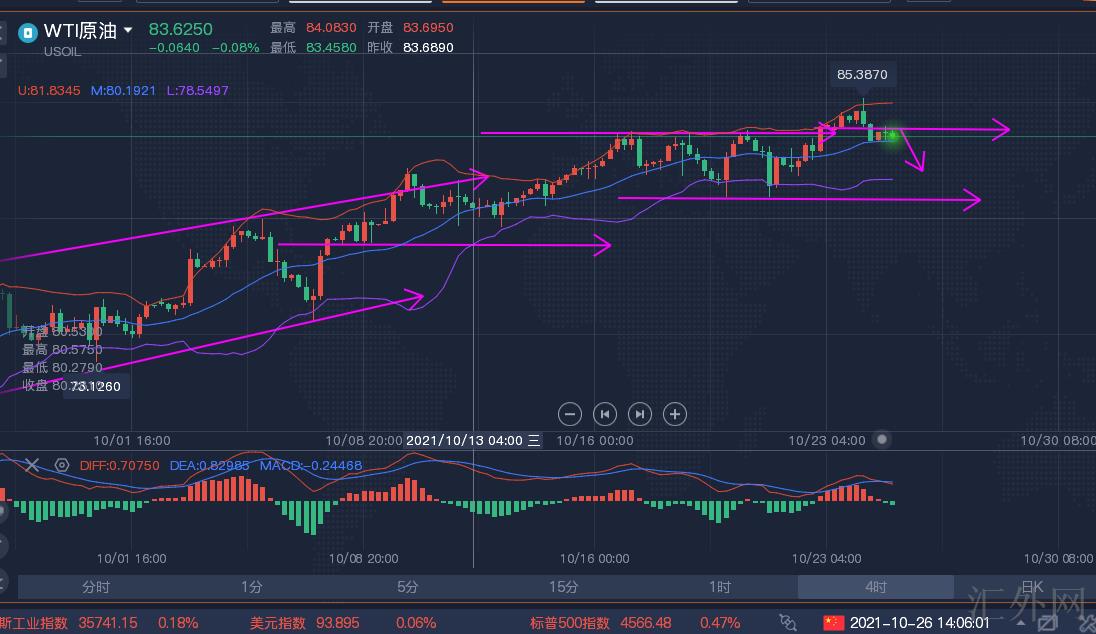This screenshot has width=1096, height=634.
Task: Click the timeline dot after 10/23 04:00
Action: [x=881, y=439]
